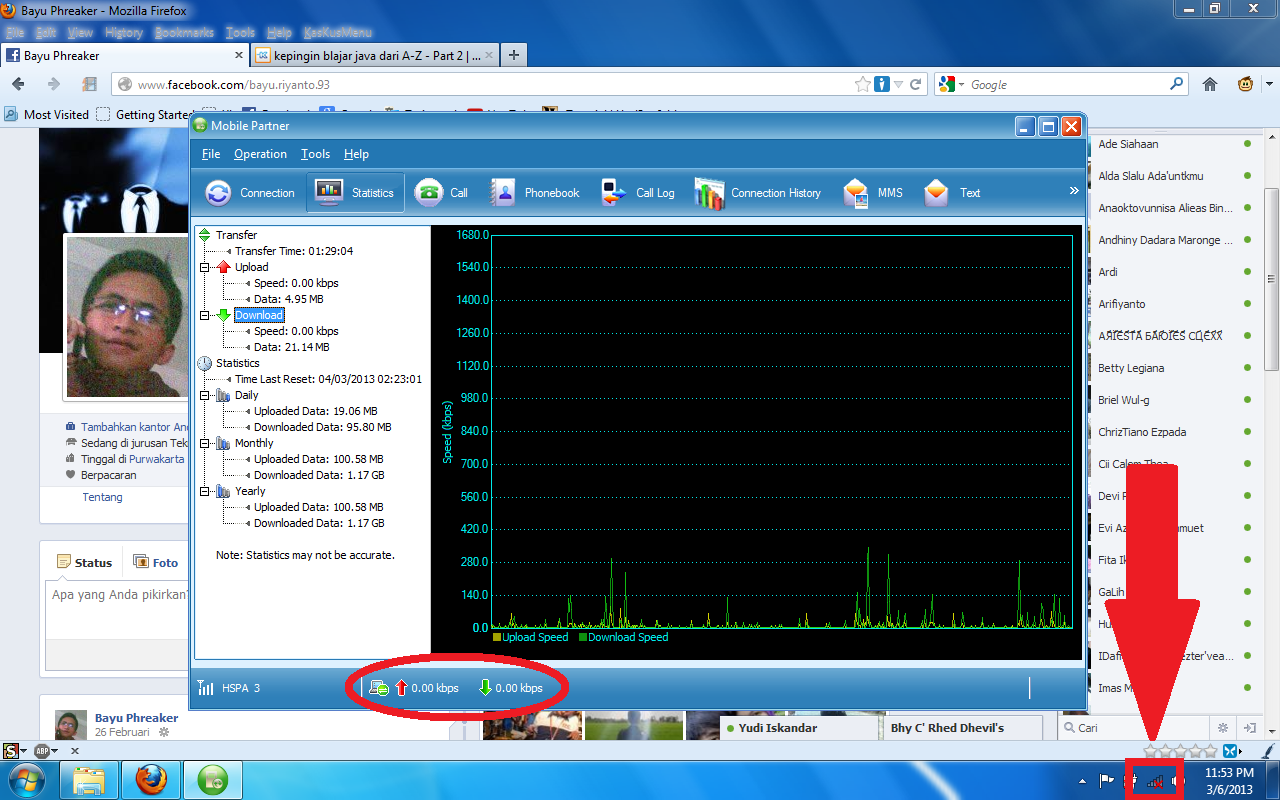1280x800 pixels.
Task: Click the Firefox forward arrow
Action: click(x=54, y=85)
